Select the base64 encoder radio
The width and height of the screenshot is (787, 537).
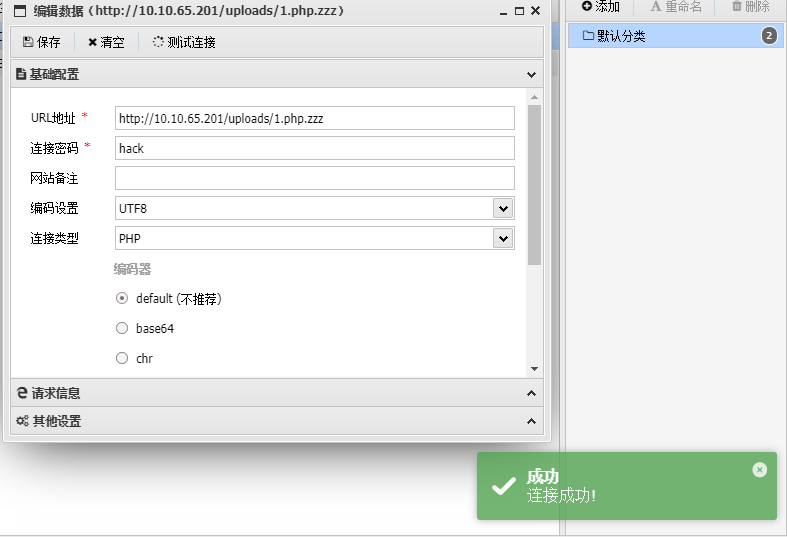click(x=122, y=328)
